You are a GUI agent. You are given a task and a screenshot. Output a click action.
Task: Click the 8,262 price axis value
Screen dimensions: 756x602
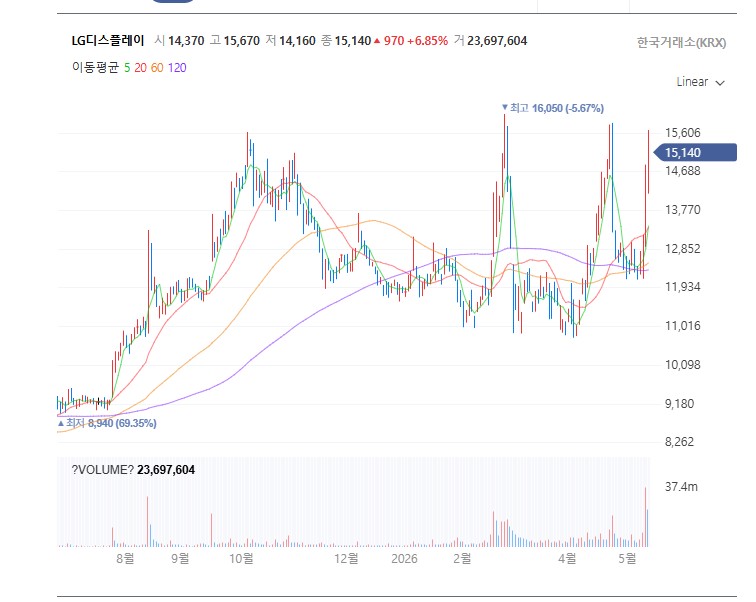point(679,442)
